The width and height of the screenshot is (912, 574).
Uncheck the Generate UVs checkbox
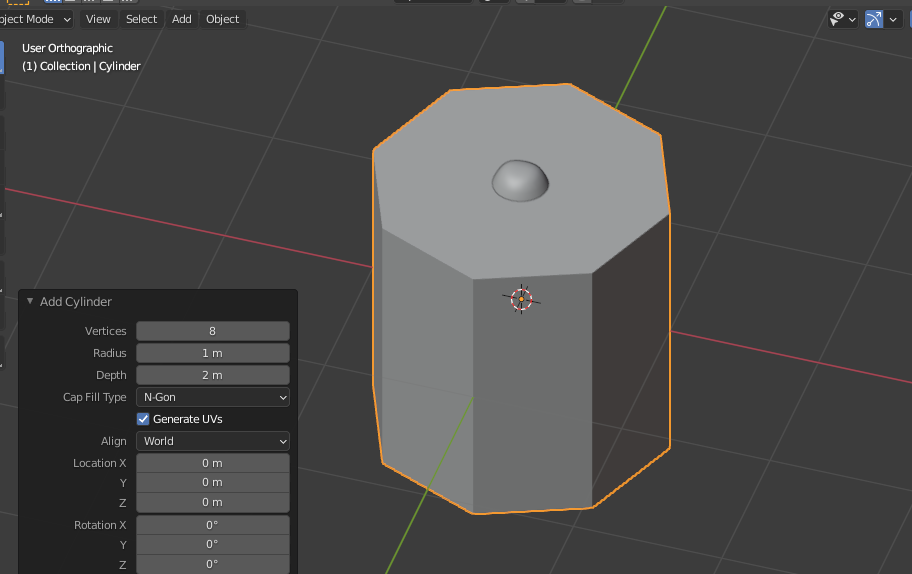click(143, 419)
